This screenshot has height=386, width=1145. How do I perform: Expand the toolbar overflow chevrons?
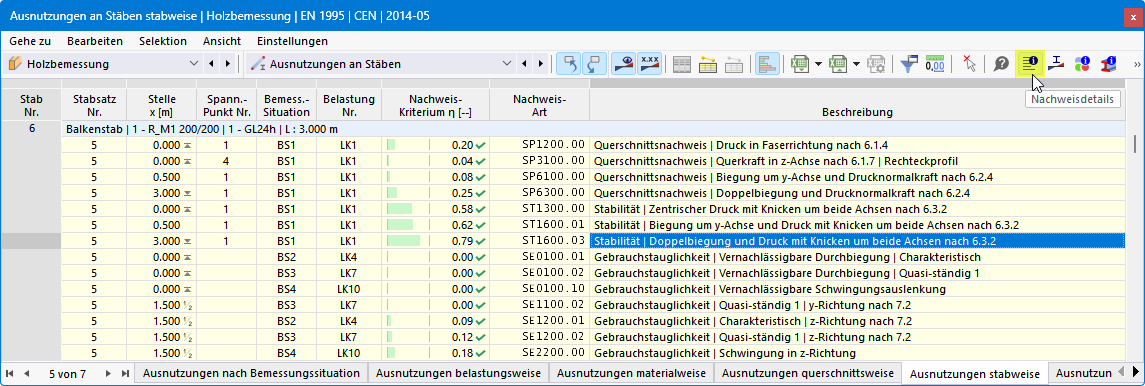coord(1136,64)
